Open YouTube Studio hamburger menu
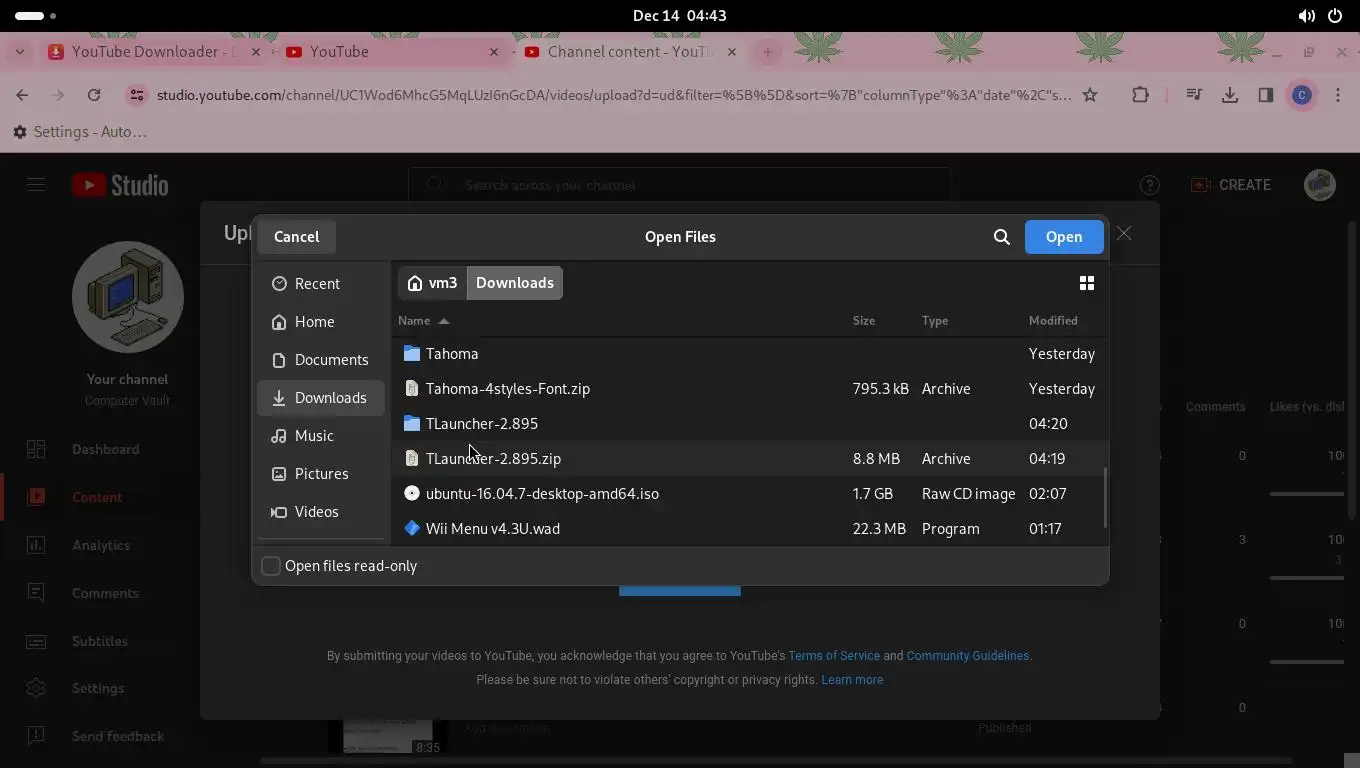 click(x=36, y=185)
